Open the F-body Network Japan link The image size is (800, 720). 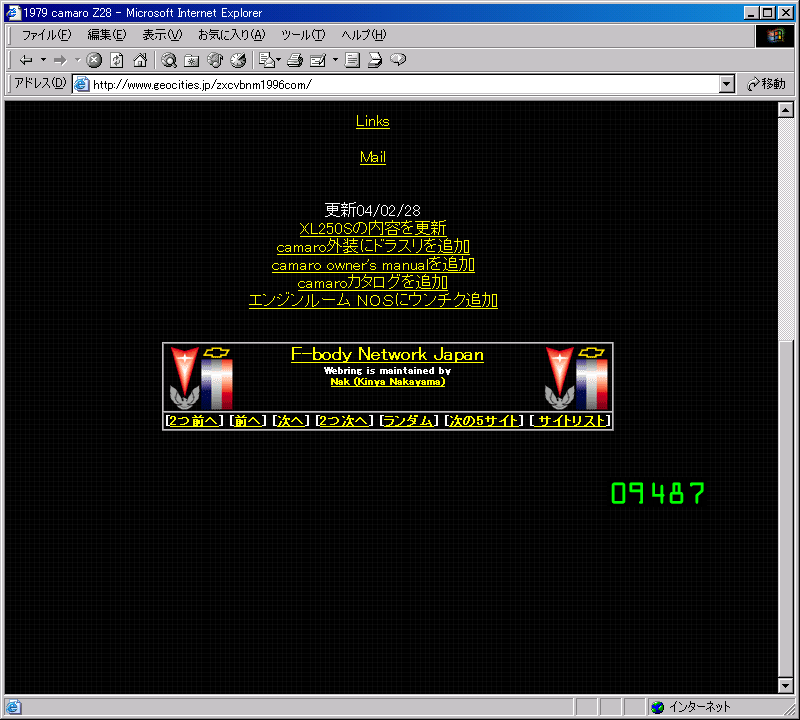[387, 354]
